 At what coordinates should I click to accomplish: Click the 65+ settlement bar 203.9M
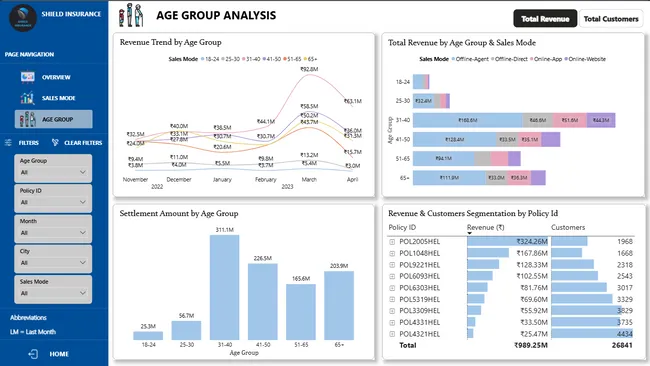(x=339, y=305)
